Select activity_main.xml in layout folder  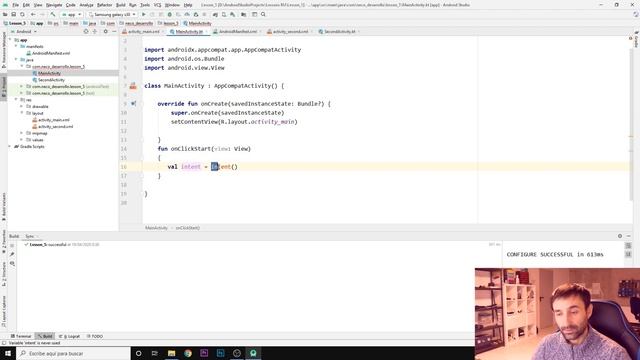(54, 120)
